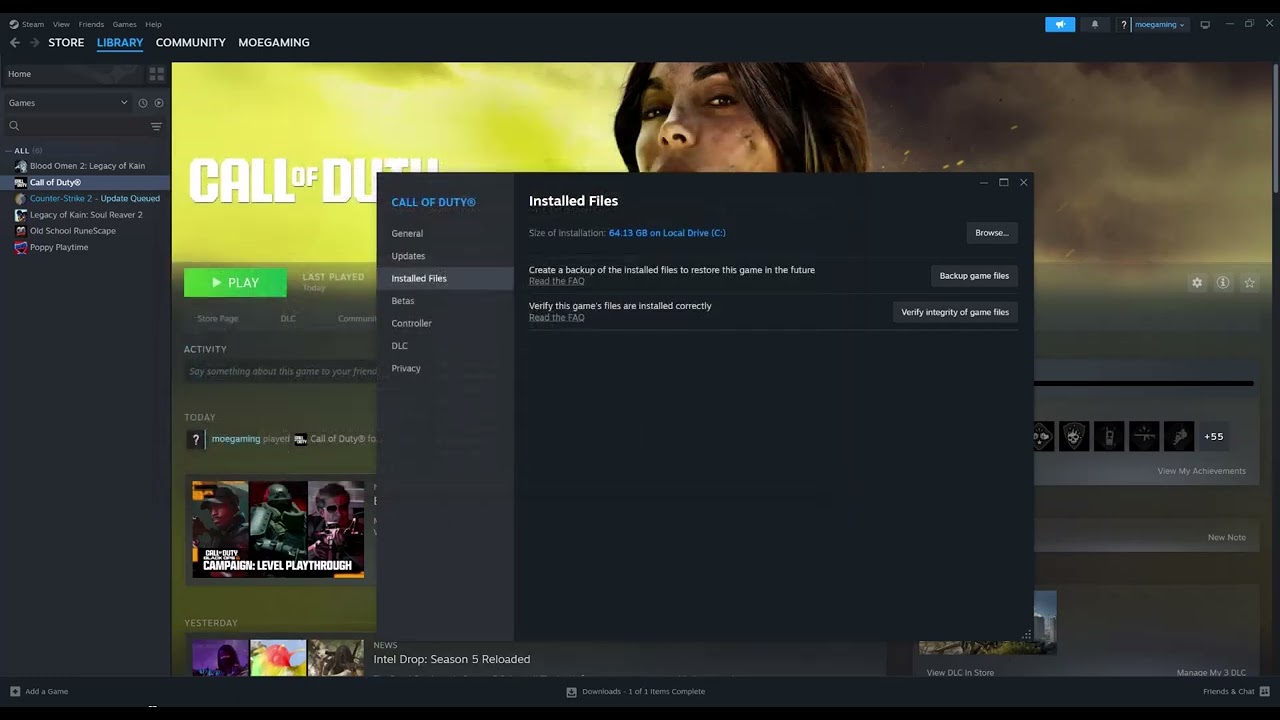
Task: Show game info icon
Action: pos(1223,283)
